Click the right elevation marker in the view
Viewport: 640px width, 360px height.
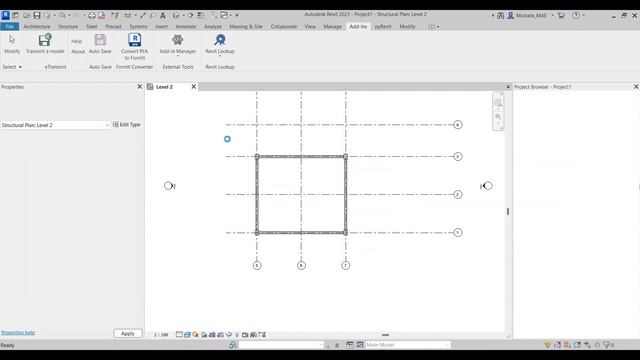click(487, 186)
